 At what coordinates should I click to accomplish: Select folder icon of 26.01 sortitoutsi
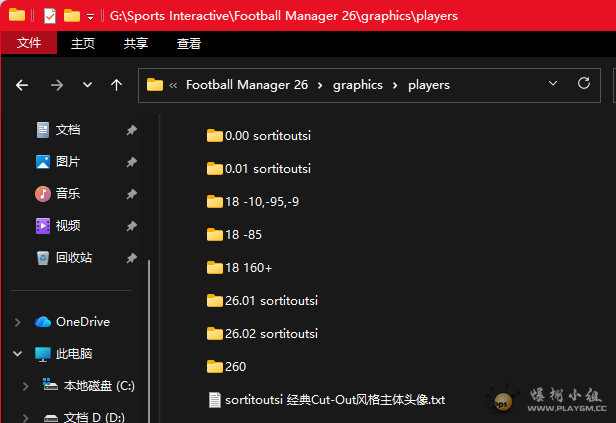tap(214, 300)
